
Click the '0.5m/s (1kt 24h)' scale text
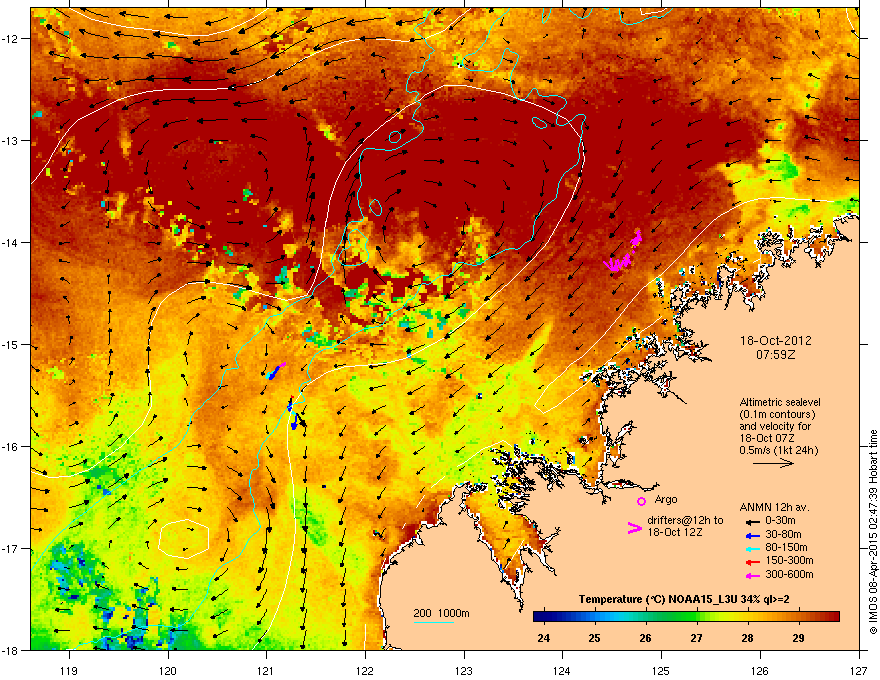click(778, 451)
